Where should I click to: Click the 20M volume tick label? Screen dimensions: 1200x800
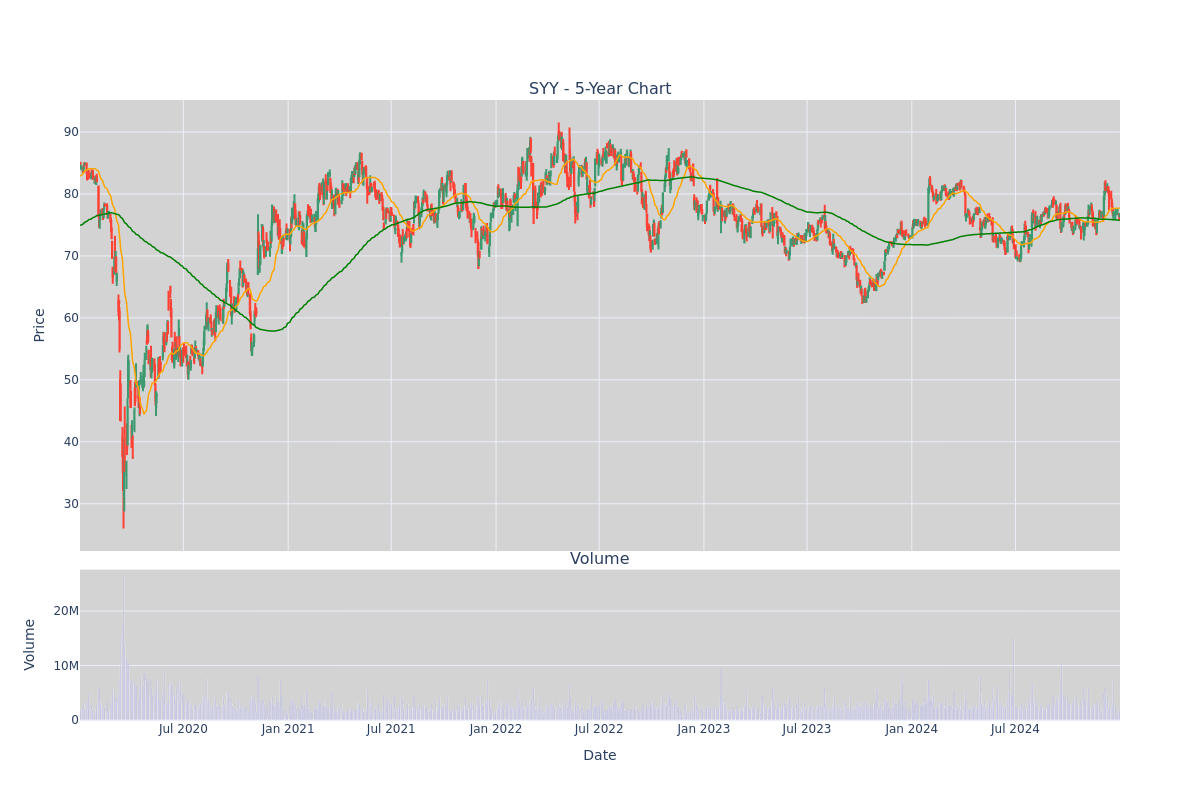(x=67, y=611)
